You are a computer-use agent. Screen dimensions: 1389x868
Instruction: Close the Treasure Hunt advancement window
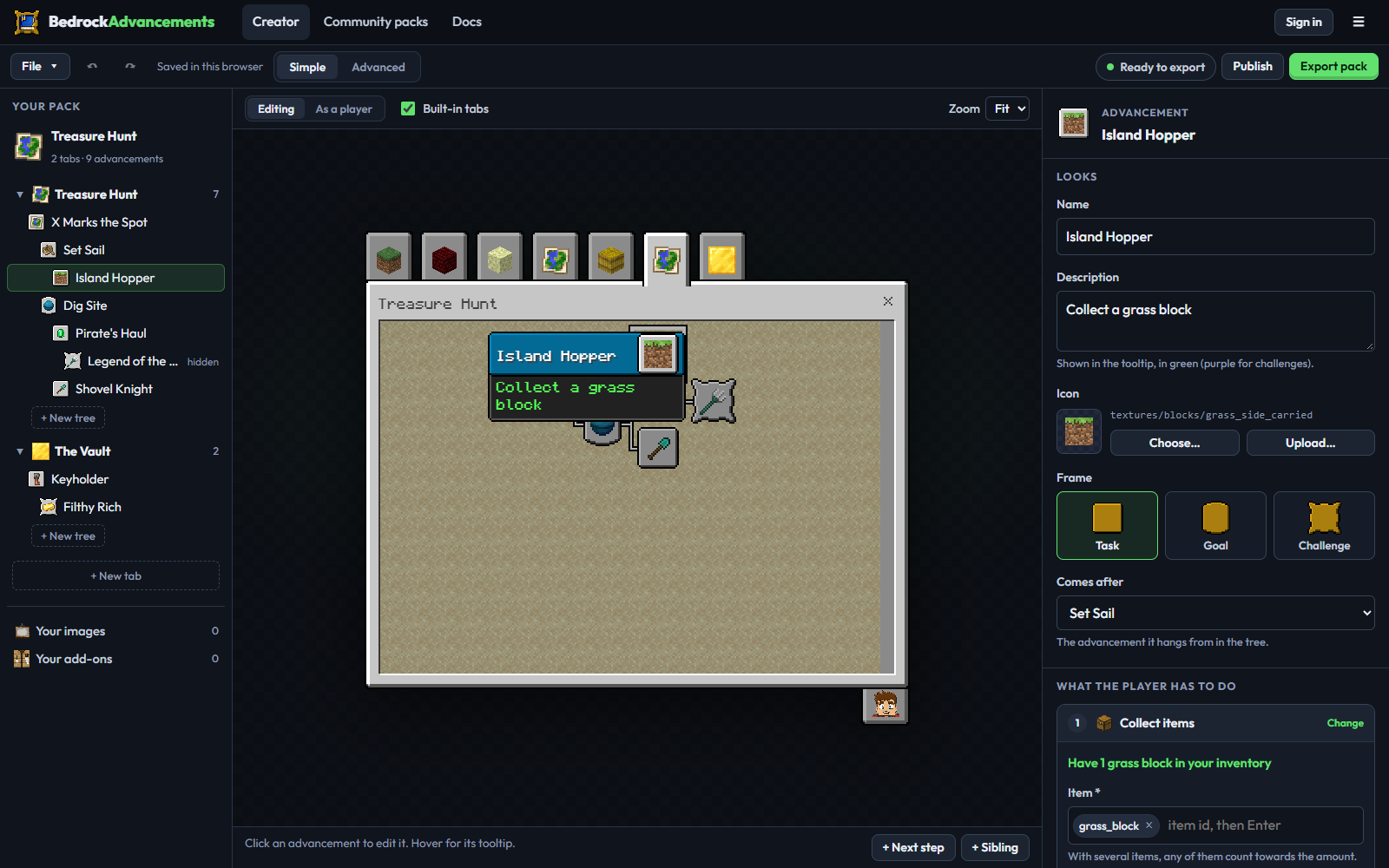click(887, 301)
